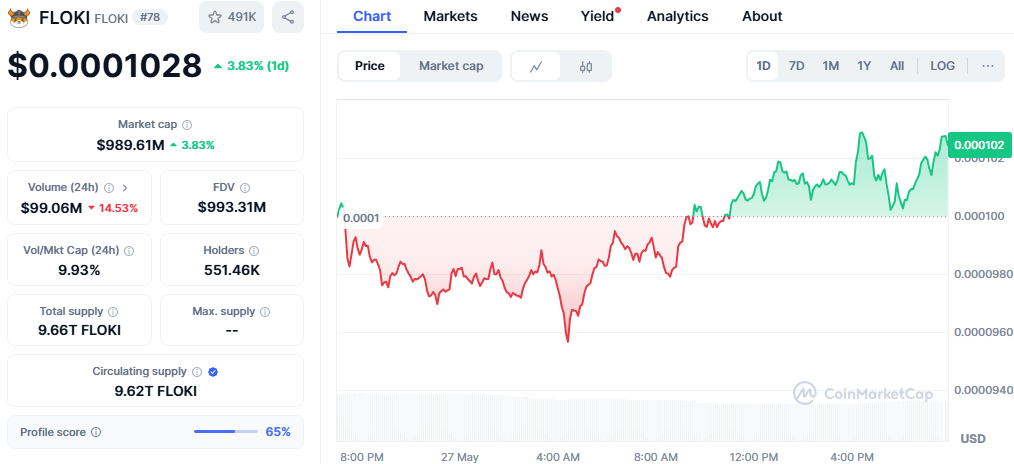Click the 0.0001 open price label on chart
Image resolution: width=1014 pixels, height=464 pixels.
click(x=361, y=218)
